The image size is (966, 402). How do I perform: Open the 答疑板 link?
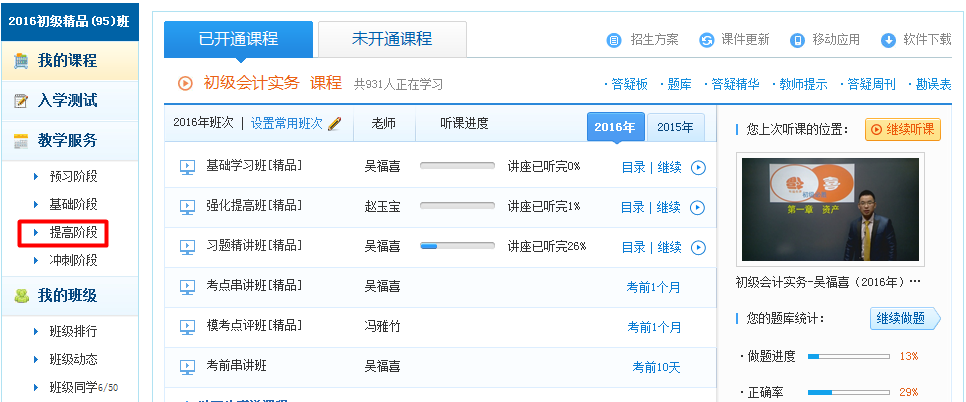pyautogui.click(x=630, y=85)
